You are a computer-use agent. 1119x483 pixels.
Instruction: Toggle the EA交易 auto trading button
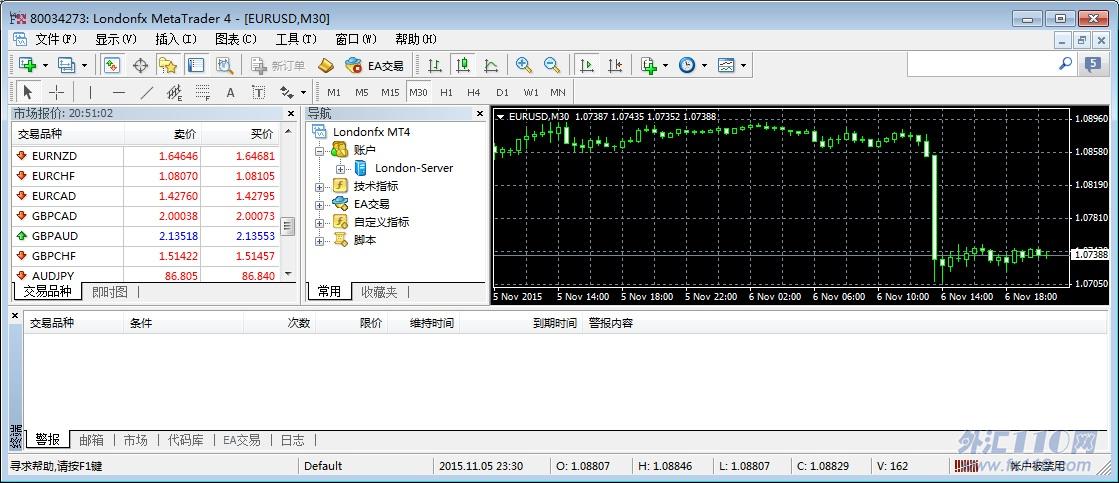373,66
